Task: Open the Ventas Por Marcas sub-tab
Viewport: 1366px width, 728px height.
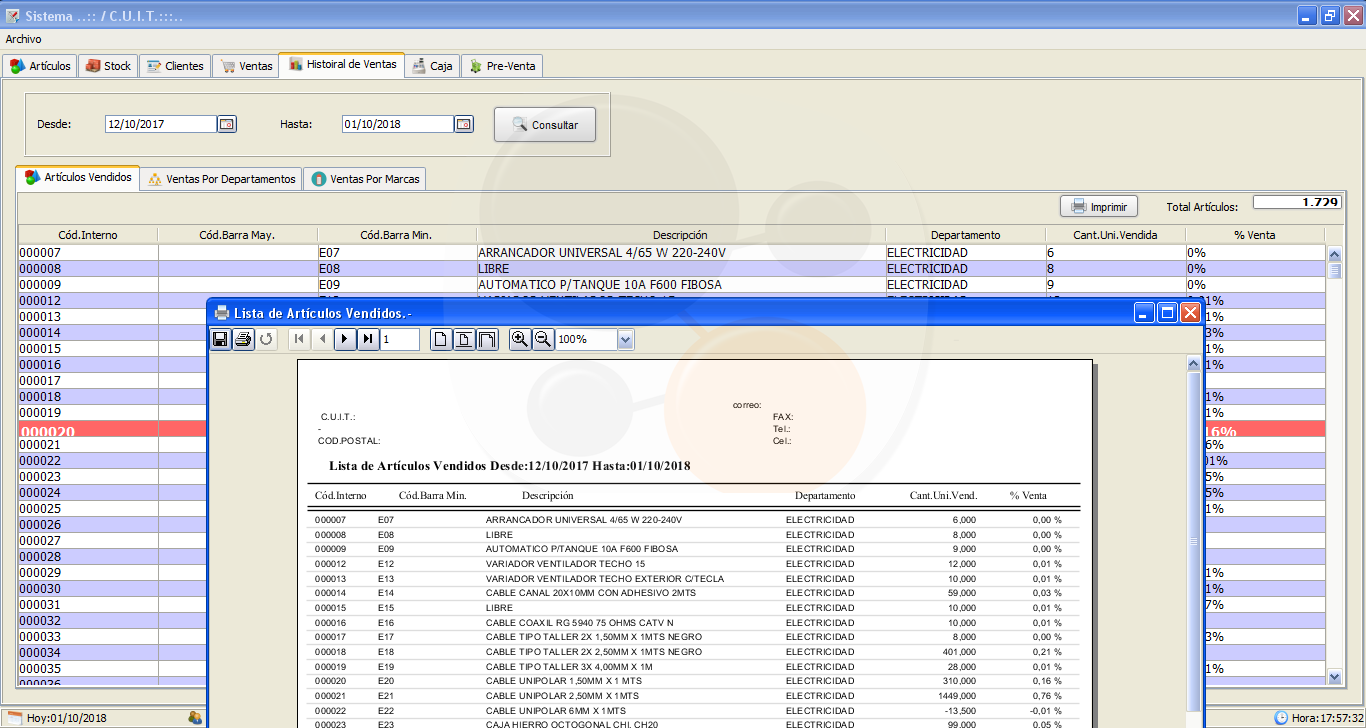Action: pyautogui.click(x=366, y=179)
